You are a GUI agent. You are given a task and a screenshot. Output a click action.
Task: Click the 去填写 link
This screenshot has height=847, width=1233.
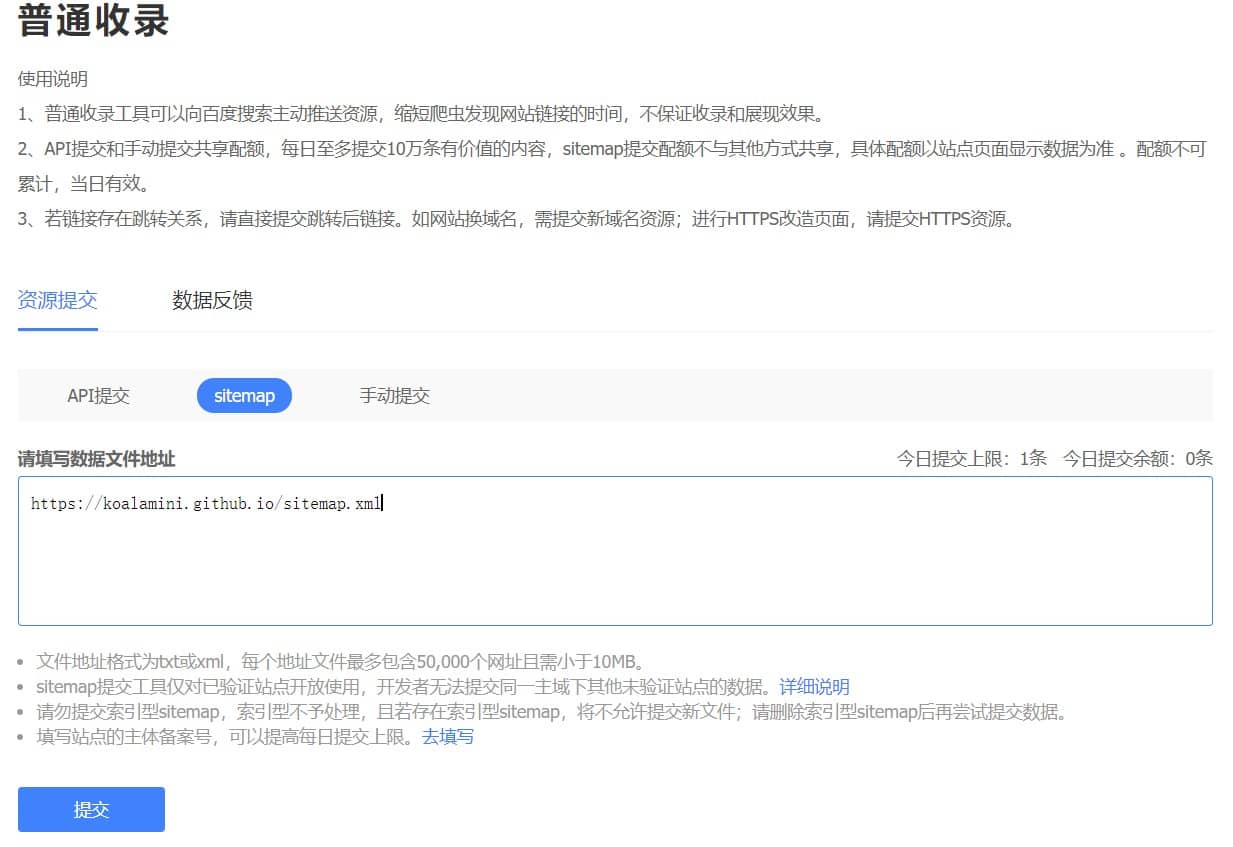pyautogui.click(x=447, y=737)
